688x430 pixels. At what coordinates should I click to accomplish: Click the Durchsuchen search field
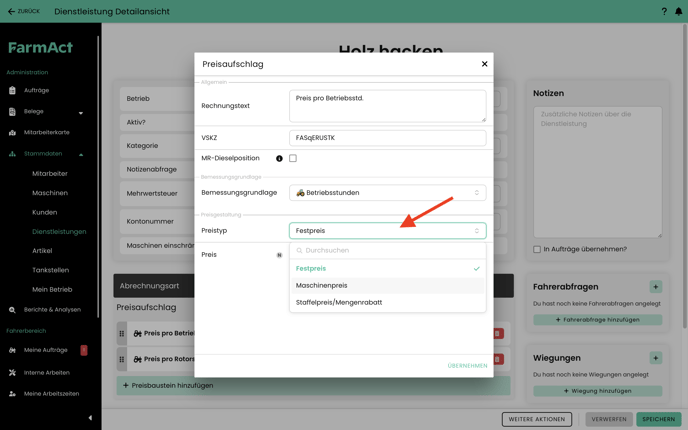(x=387, y=251)
